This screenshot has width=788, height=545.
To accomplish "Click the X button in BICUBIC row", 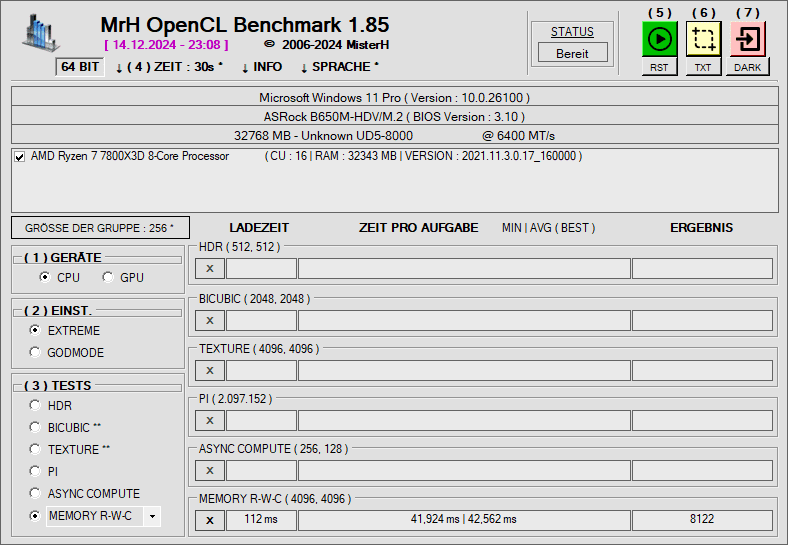I will (x=210, y=320).
